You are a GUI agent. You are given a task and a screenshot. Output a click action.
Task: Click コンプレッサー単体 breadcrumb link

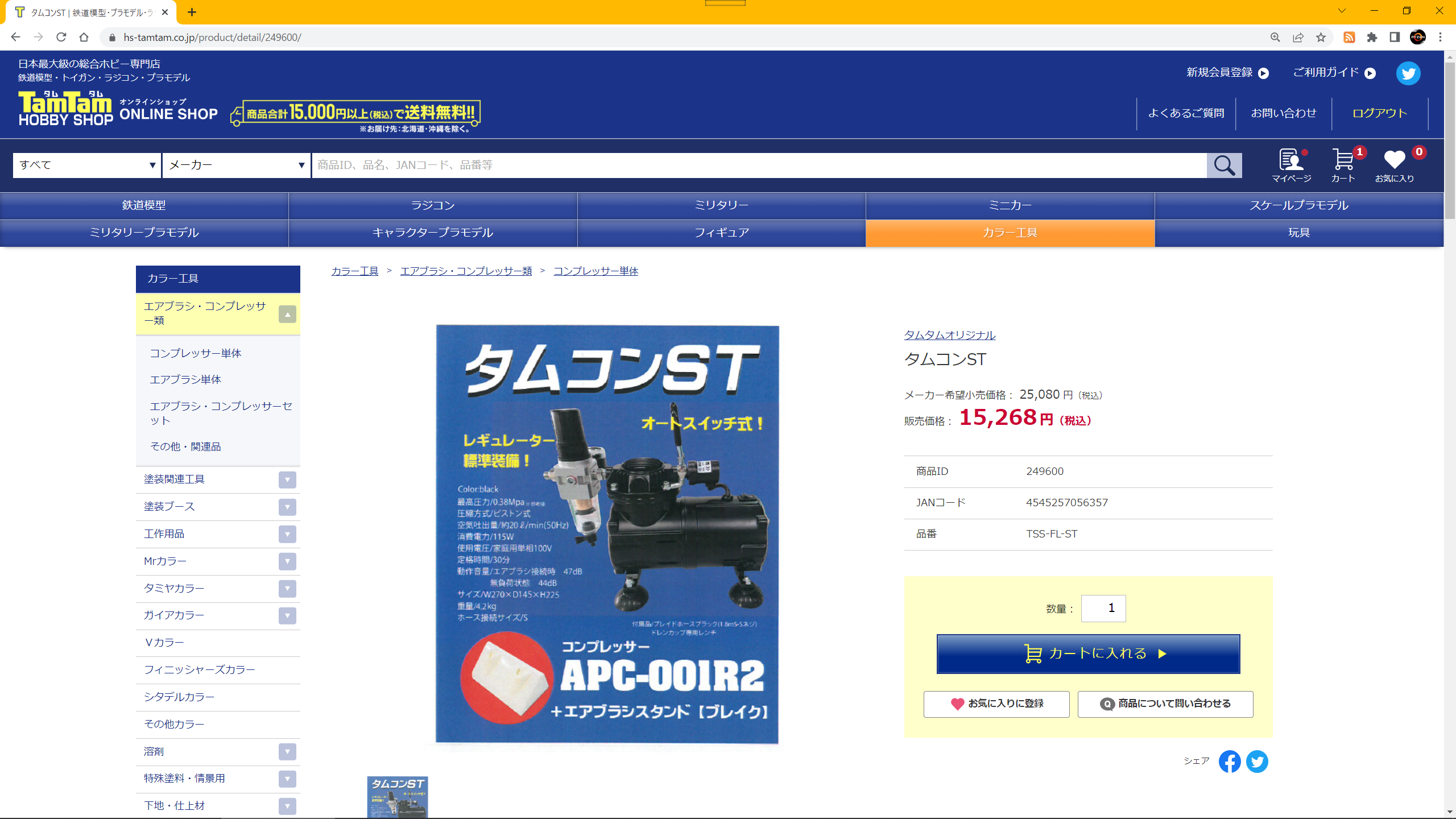tap(595, 271)
